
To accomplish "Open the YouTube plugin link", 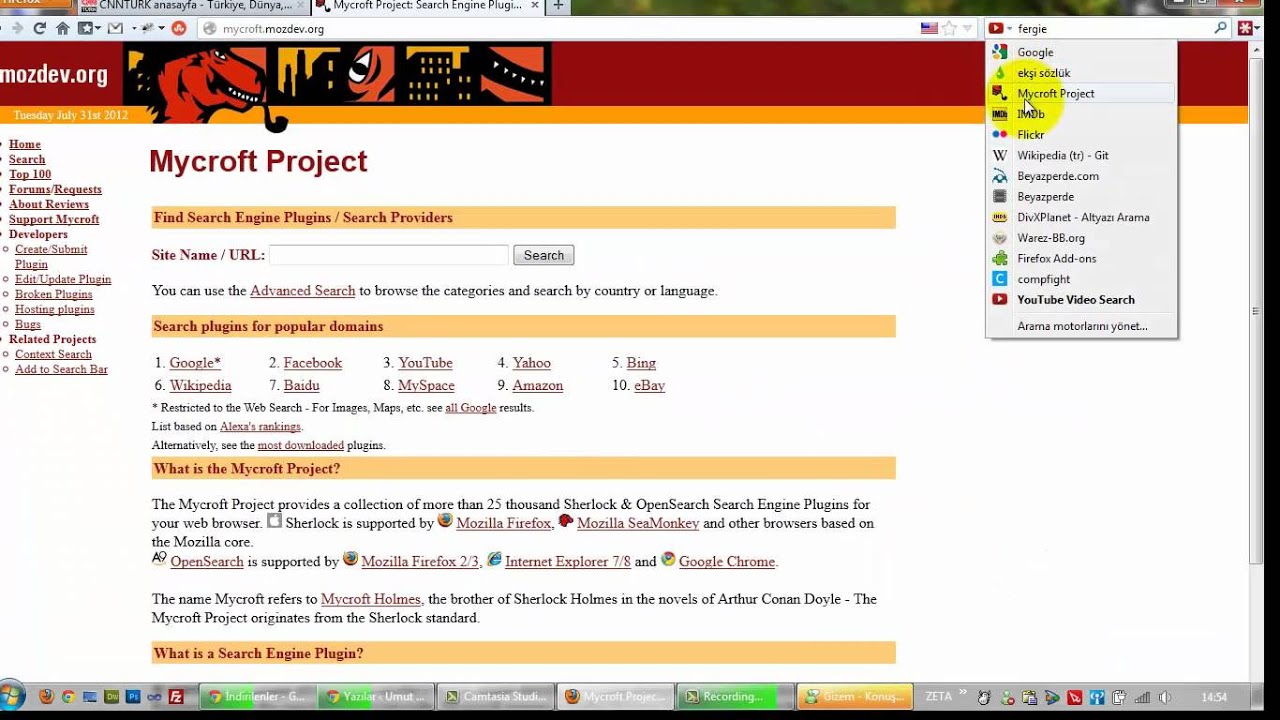I will click(x=425, y=363).
